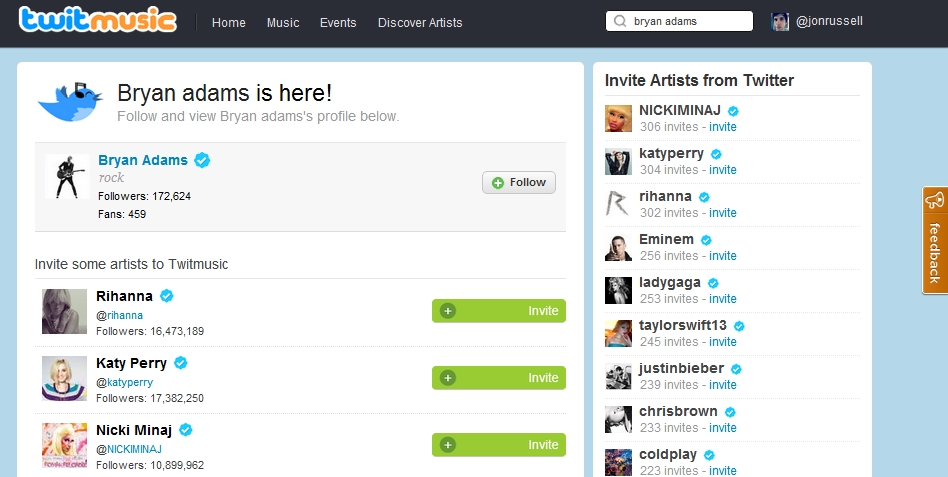This screenshot has height=477, width=948.
Task: Click the Invite Artists from Twitter heading
Action: (700, 80)
